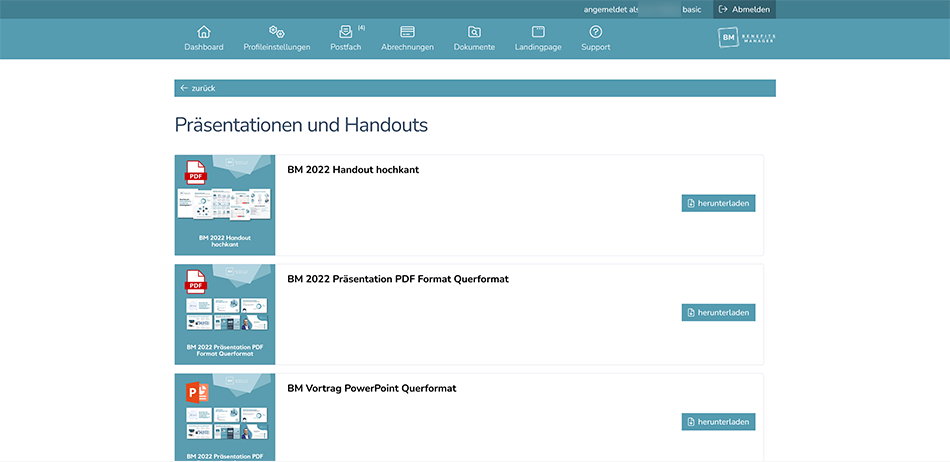Open the Support question mark icon
The height and width of the screenshot is (462, 950).
pos(595,32)
